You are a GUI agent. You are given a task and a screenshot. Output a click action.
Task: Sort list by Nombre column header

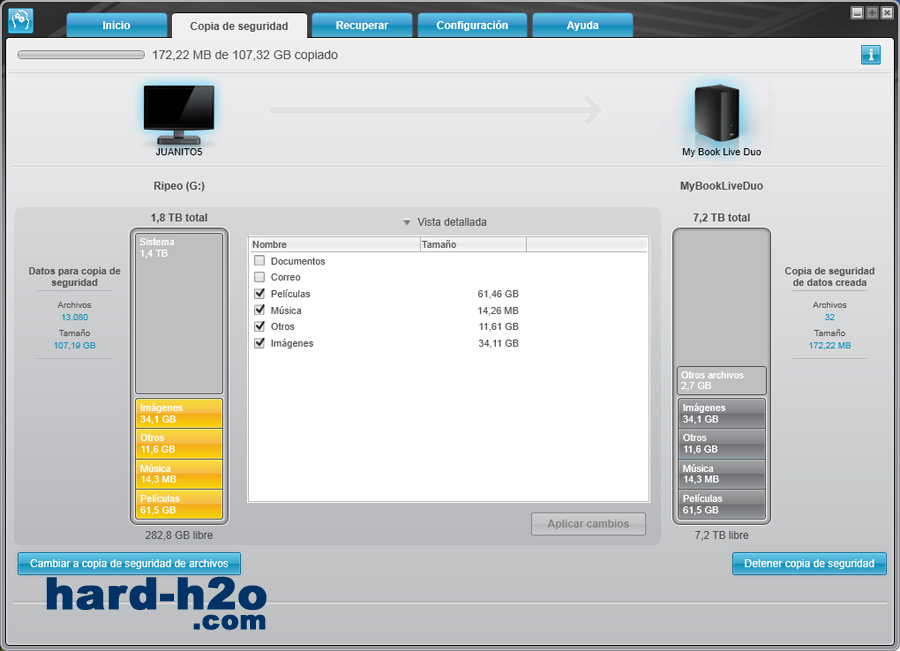[x=333, y=244]
